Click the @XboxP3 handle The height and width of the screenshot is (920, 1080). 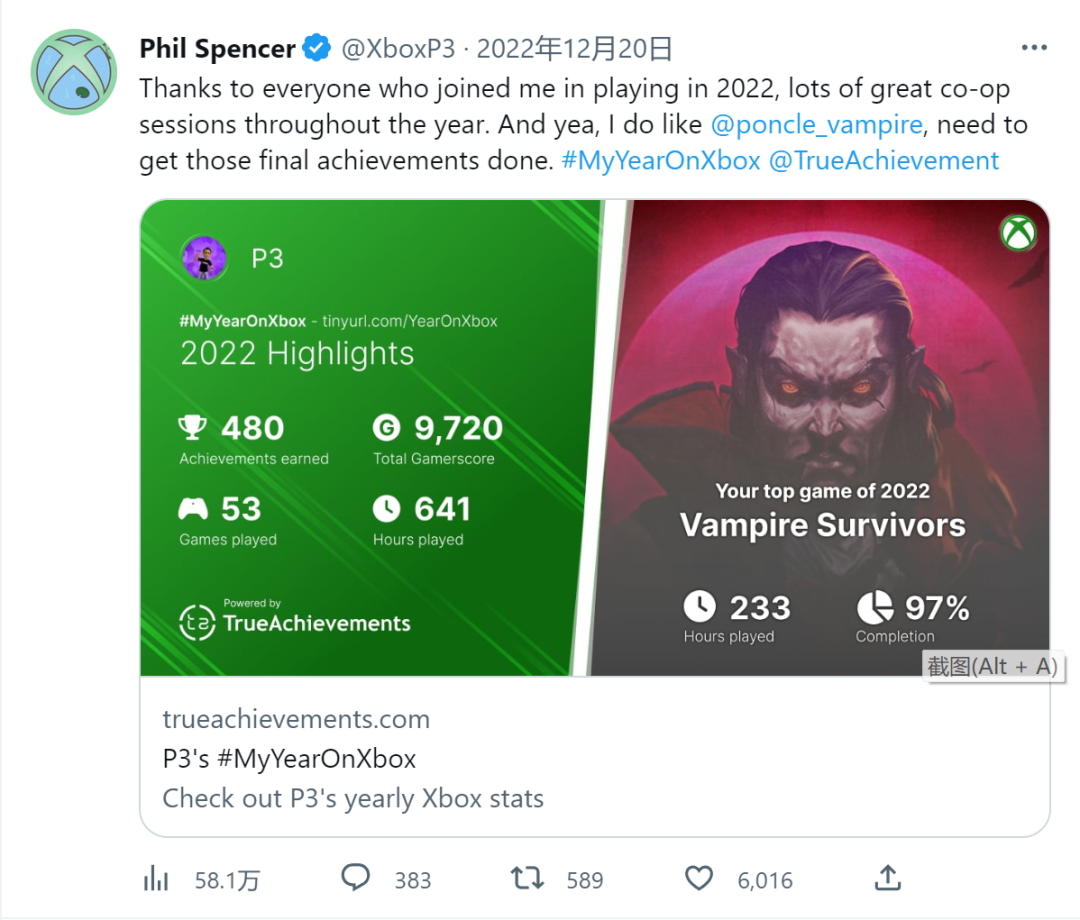(x=399, y=48)
